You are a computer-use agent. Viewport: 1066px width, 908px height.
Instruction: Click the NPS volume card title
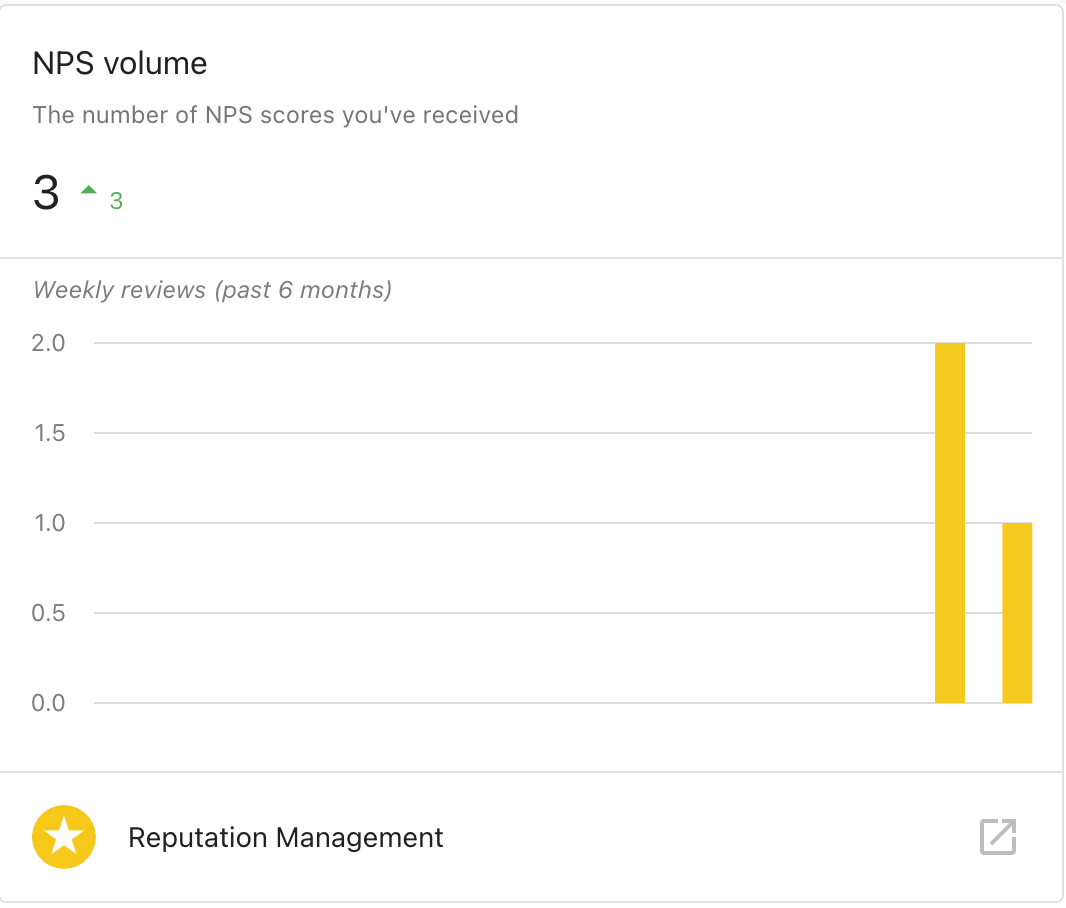coord(120,63)
